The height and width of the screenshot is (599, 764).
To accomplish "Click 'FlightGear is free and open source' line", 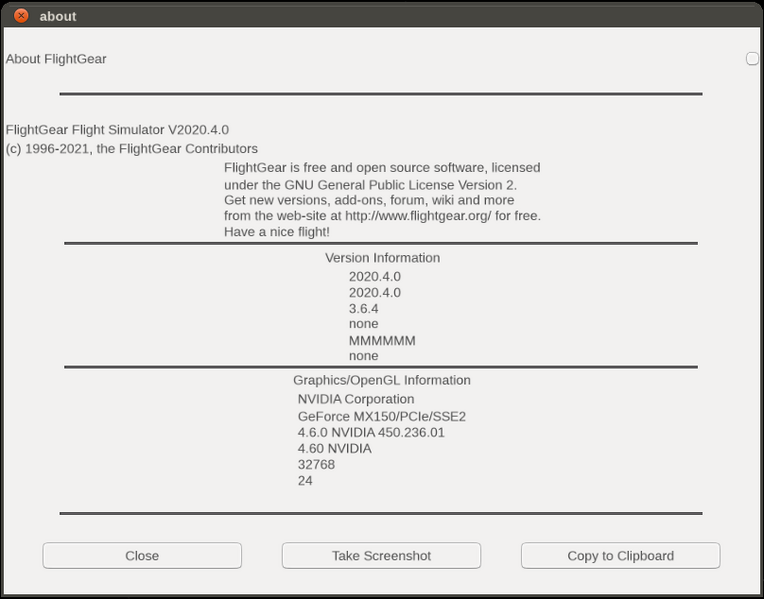I will [x=382, y=168].
